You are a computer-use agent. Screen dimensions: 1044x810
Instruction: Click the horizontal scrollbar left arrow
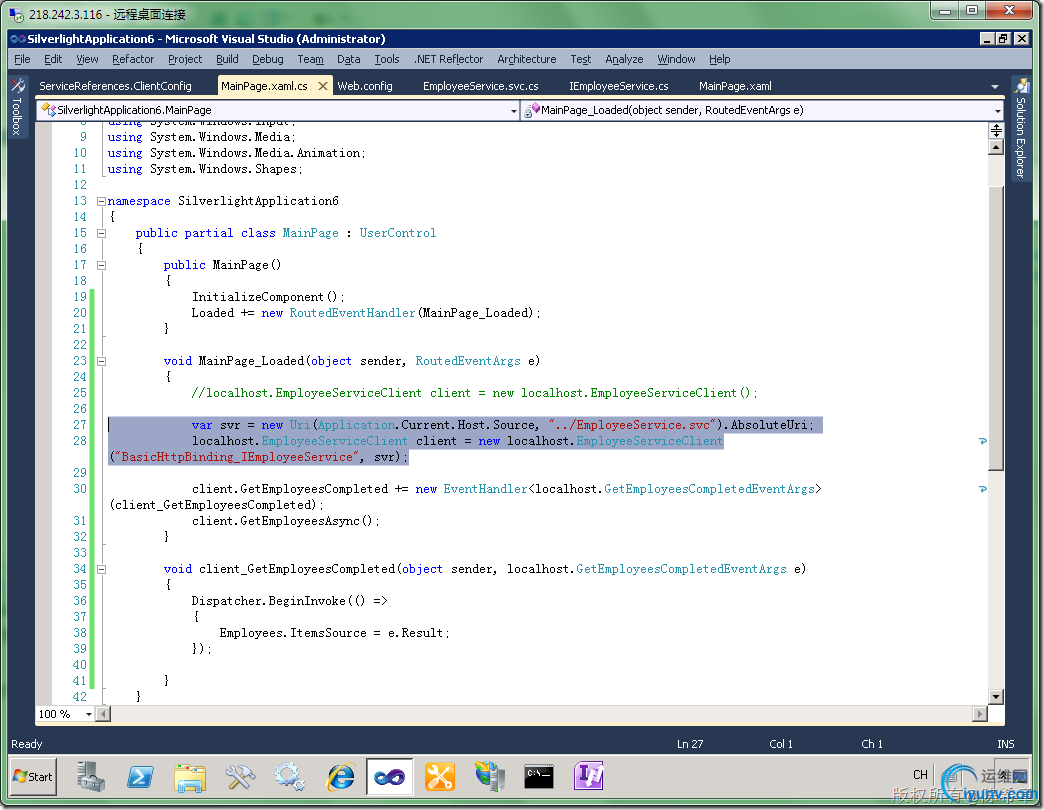coord(103,714)
